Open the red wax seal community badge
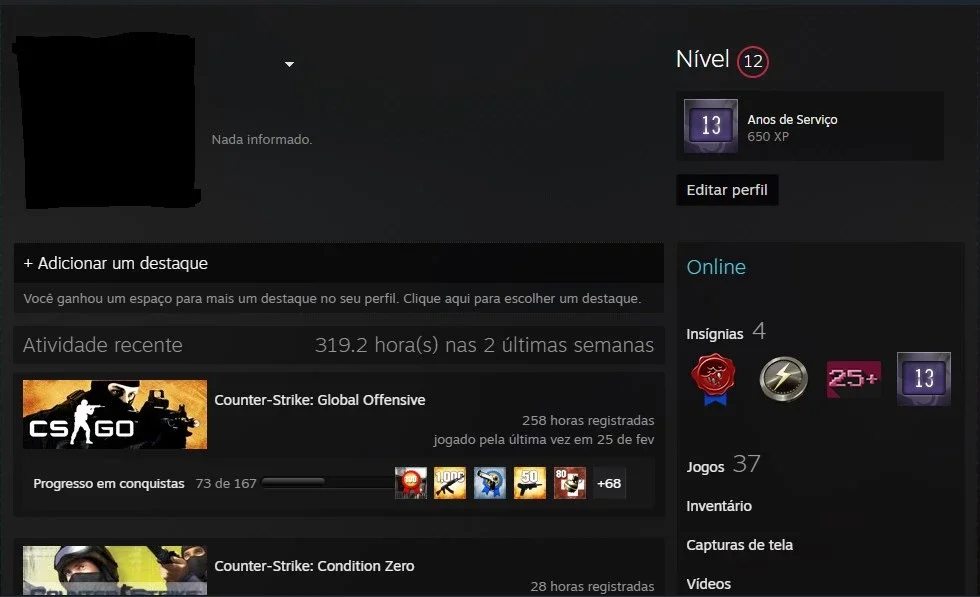The image size is (980, 597). [x=713, y=379]
